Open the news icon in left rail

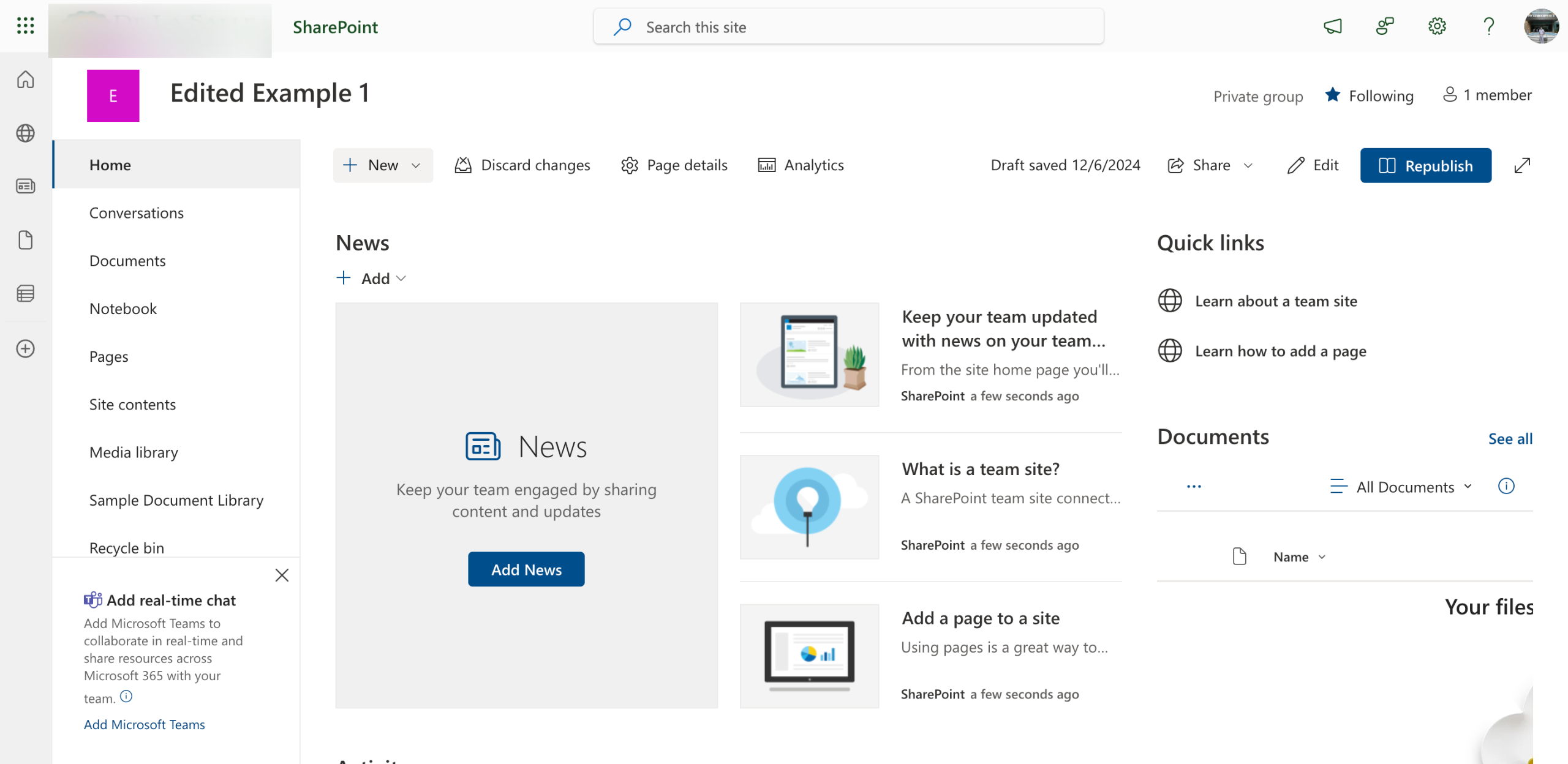[25, 186]
